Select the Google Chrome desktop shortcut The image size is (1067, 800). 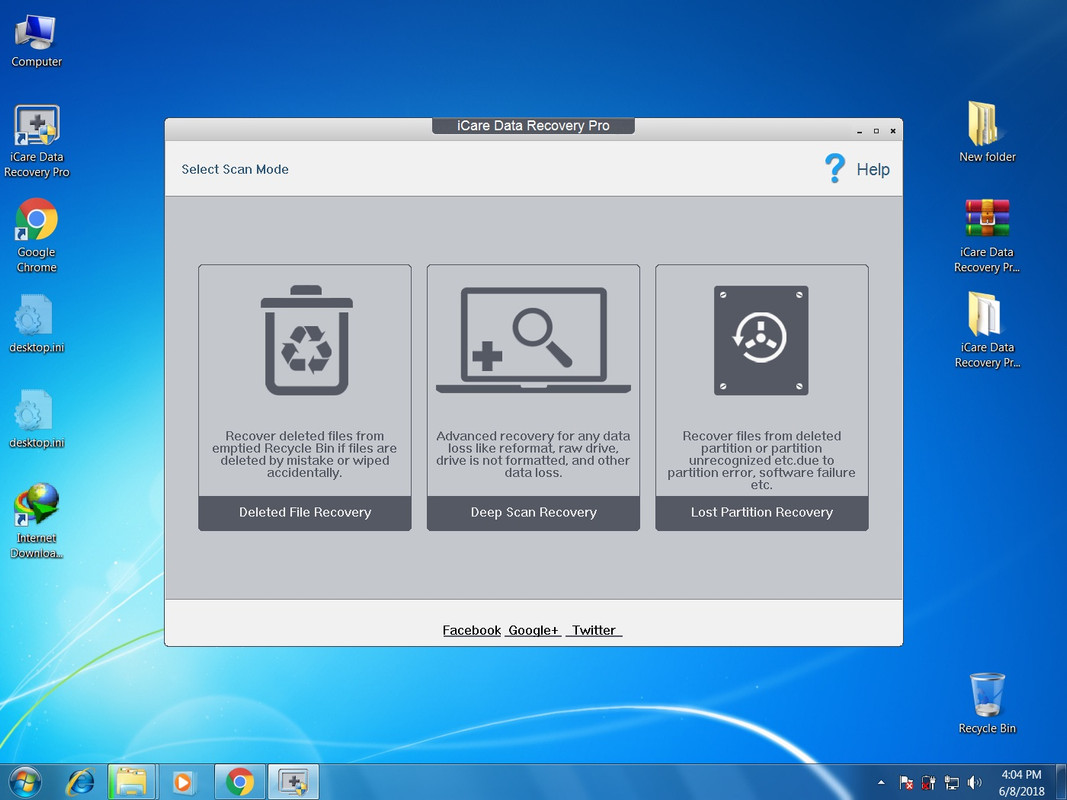[x=37, y=235]
